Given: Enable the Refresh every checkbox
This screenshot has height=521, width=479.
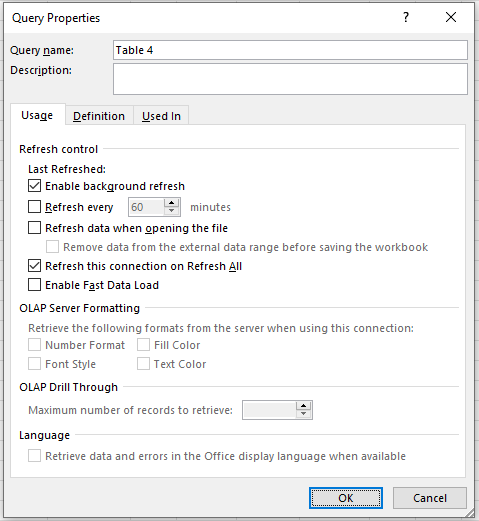Looking at the screenshot, I should pos(34,207).
